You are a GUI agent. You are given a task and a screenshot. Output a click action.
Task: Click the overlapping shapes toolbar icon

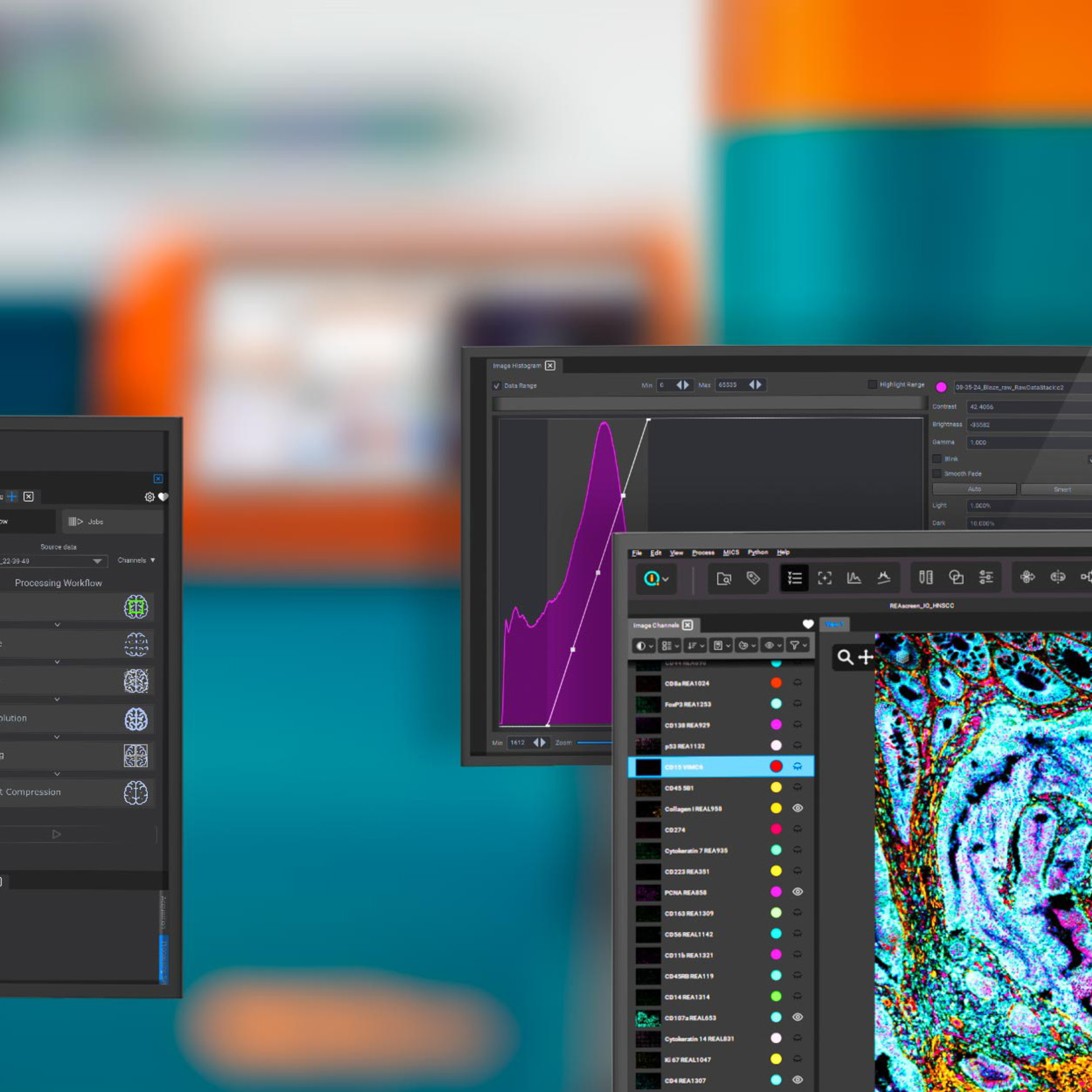(956, 578)
